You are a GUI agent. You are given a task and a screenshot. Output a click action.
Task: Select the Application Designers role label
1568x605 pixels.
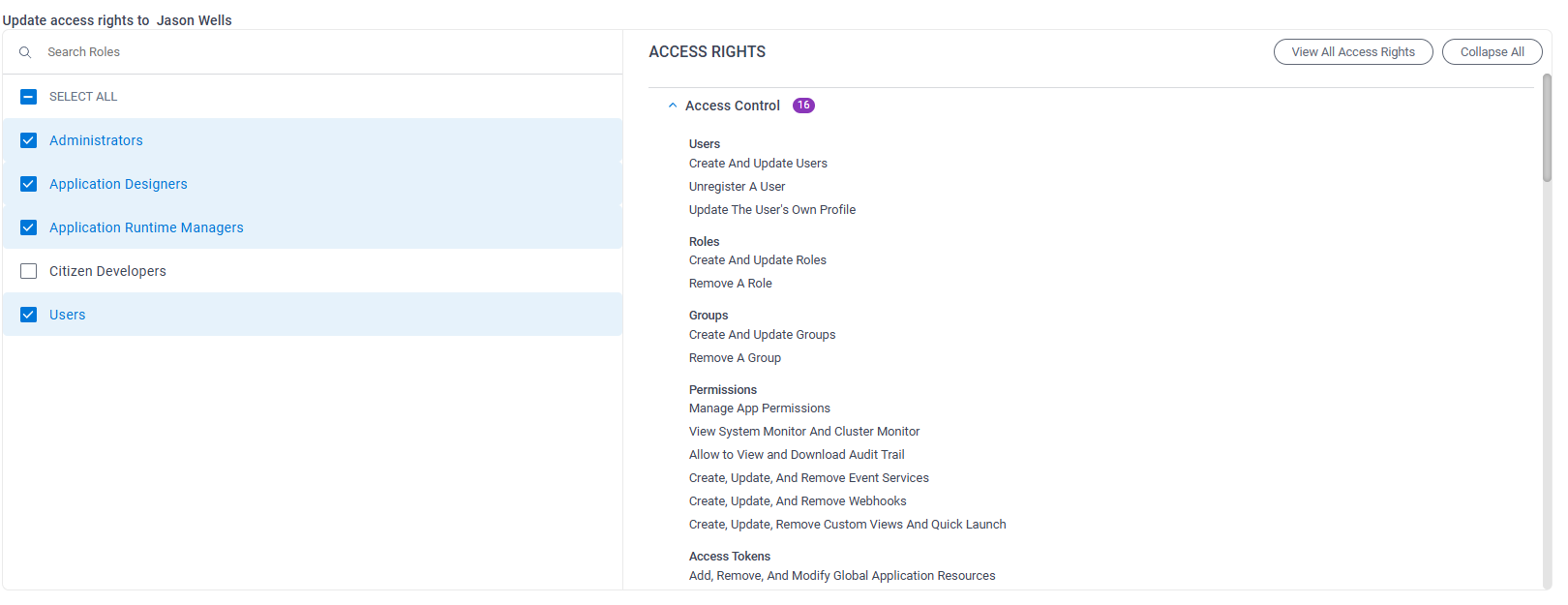(x=118, y=184)
